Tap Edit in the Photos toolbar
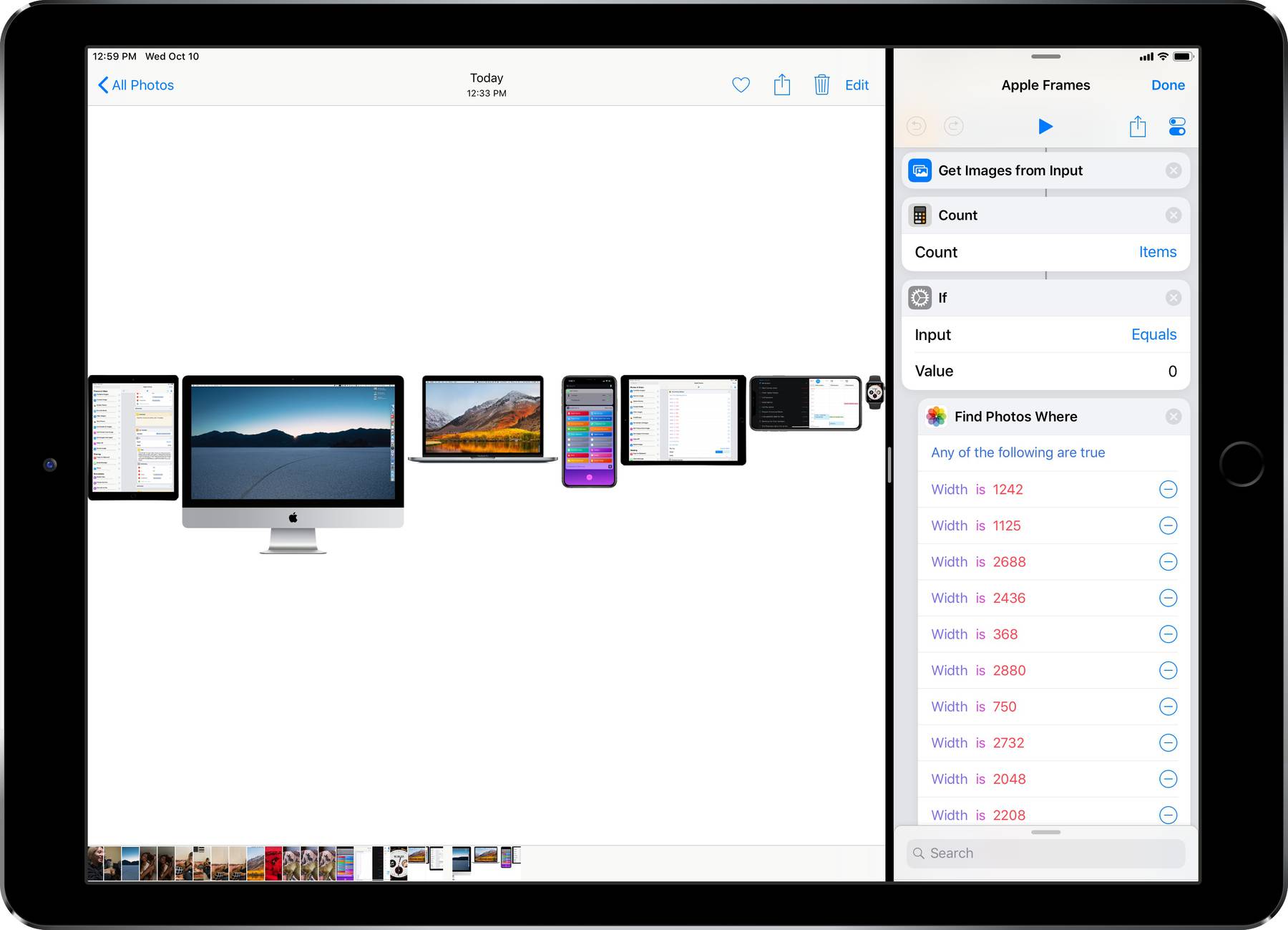Image resolution: width=1288 pixels, height=930 pixels. 857,84
